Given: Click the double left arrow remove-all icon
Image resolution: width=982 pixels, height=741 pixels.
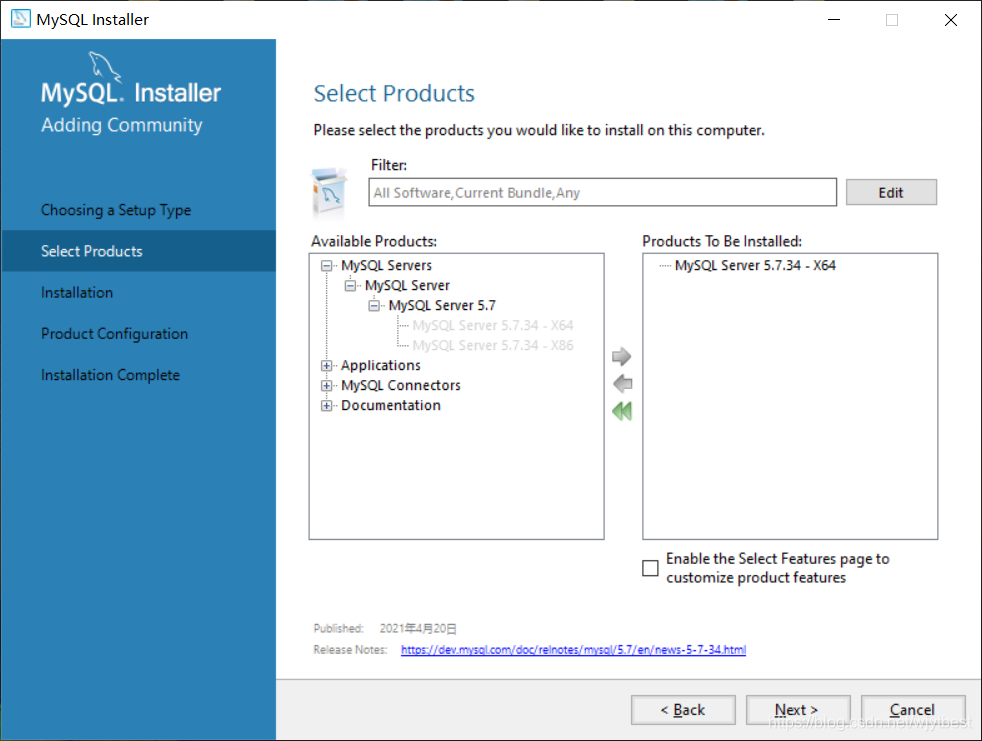Looking at the screenshot, I should click(622, 411).
